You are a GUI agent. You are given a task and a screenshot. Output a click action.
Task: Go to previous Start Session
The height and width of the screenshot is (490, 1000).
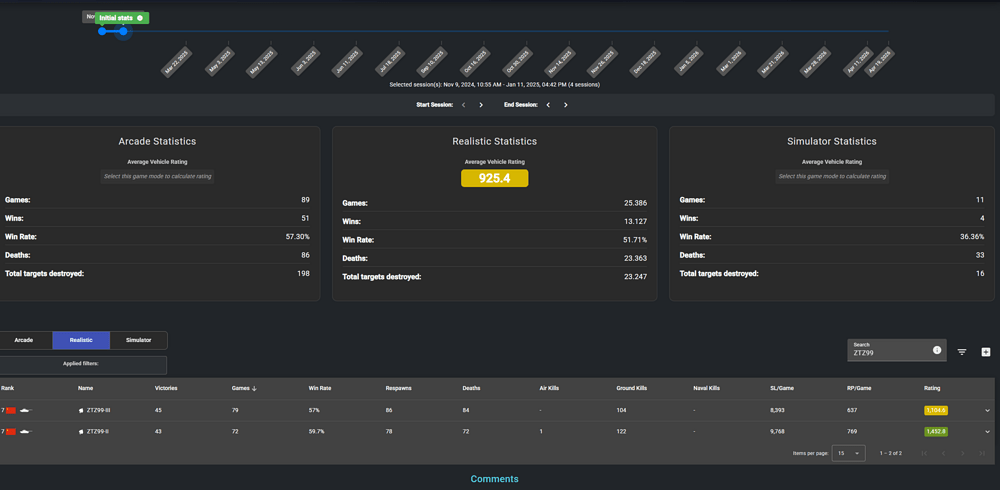coord(464,105)
